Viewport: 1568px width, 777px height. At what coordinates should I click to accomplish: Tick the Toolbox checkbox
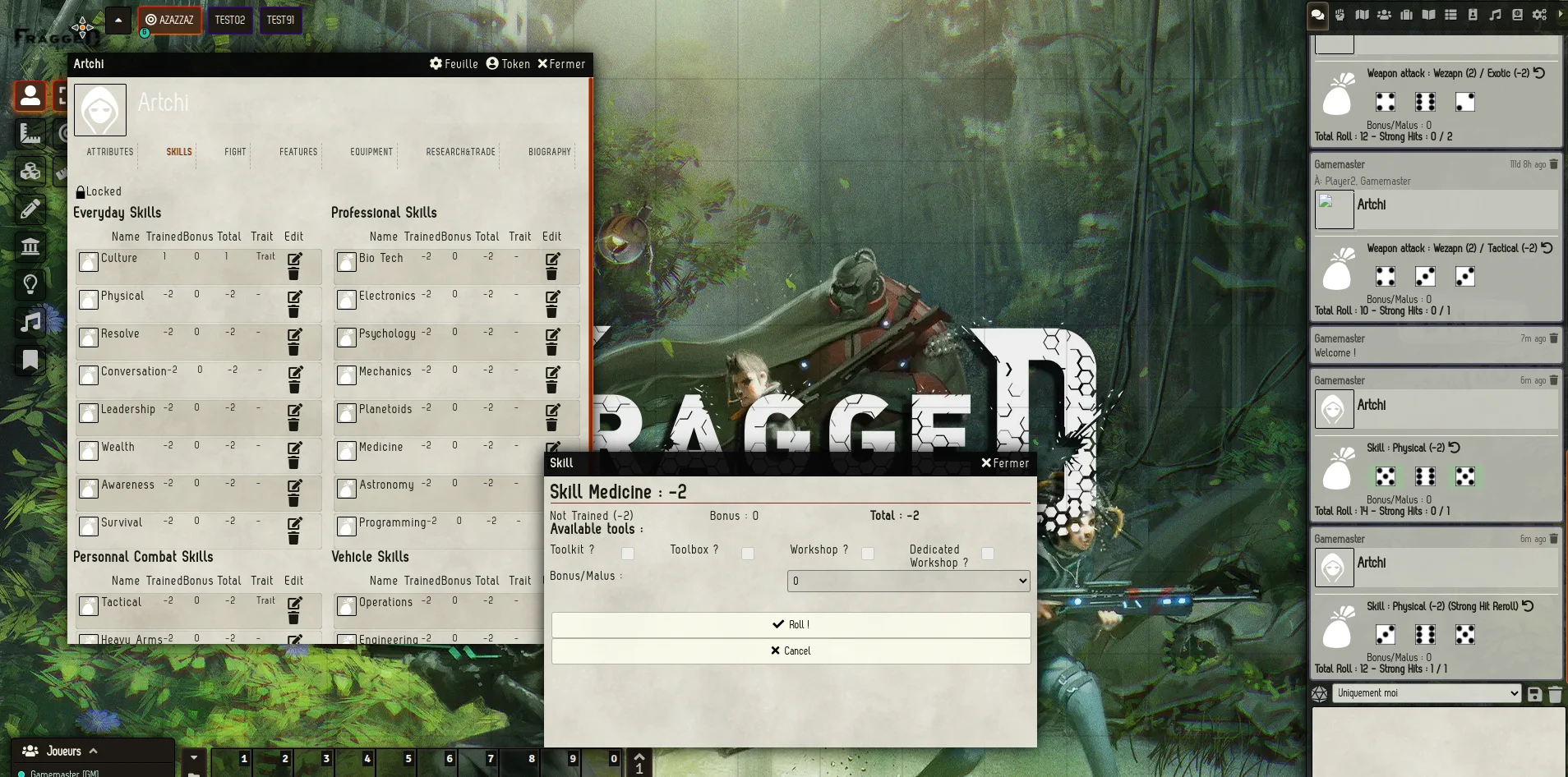(748, 554)
